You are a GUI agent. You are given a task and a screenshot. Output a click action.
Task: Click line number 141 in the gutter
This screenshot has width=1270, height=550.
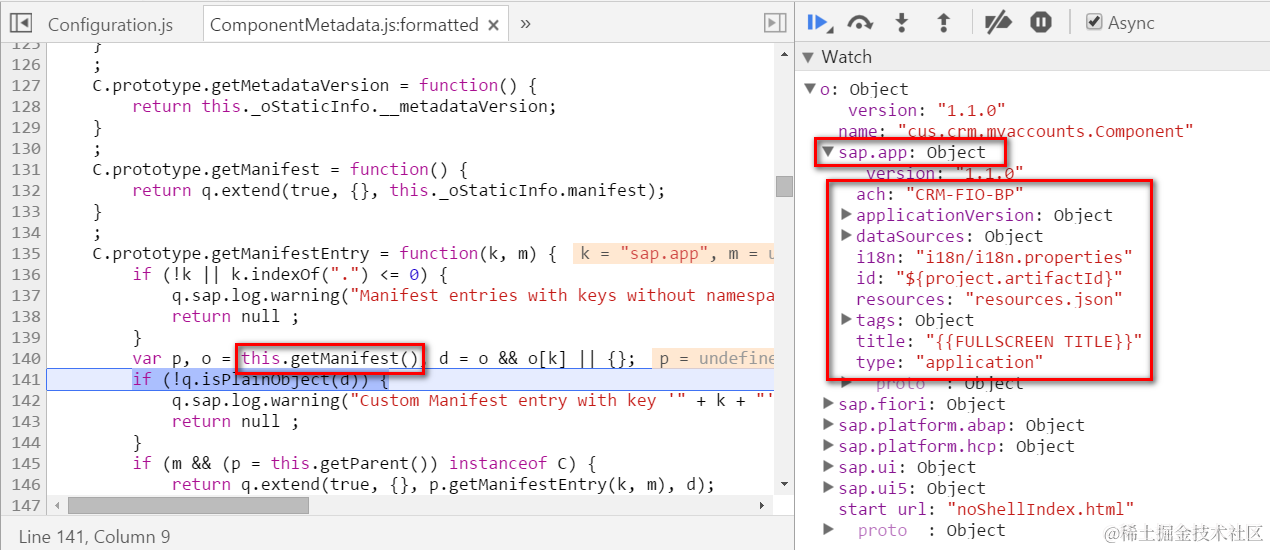tap(27, 379)
